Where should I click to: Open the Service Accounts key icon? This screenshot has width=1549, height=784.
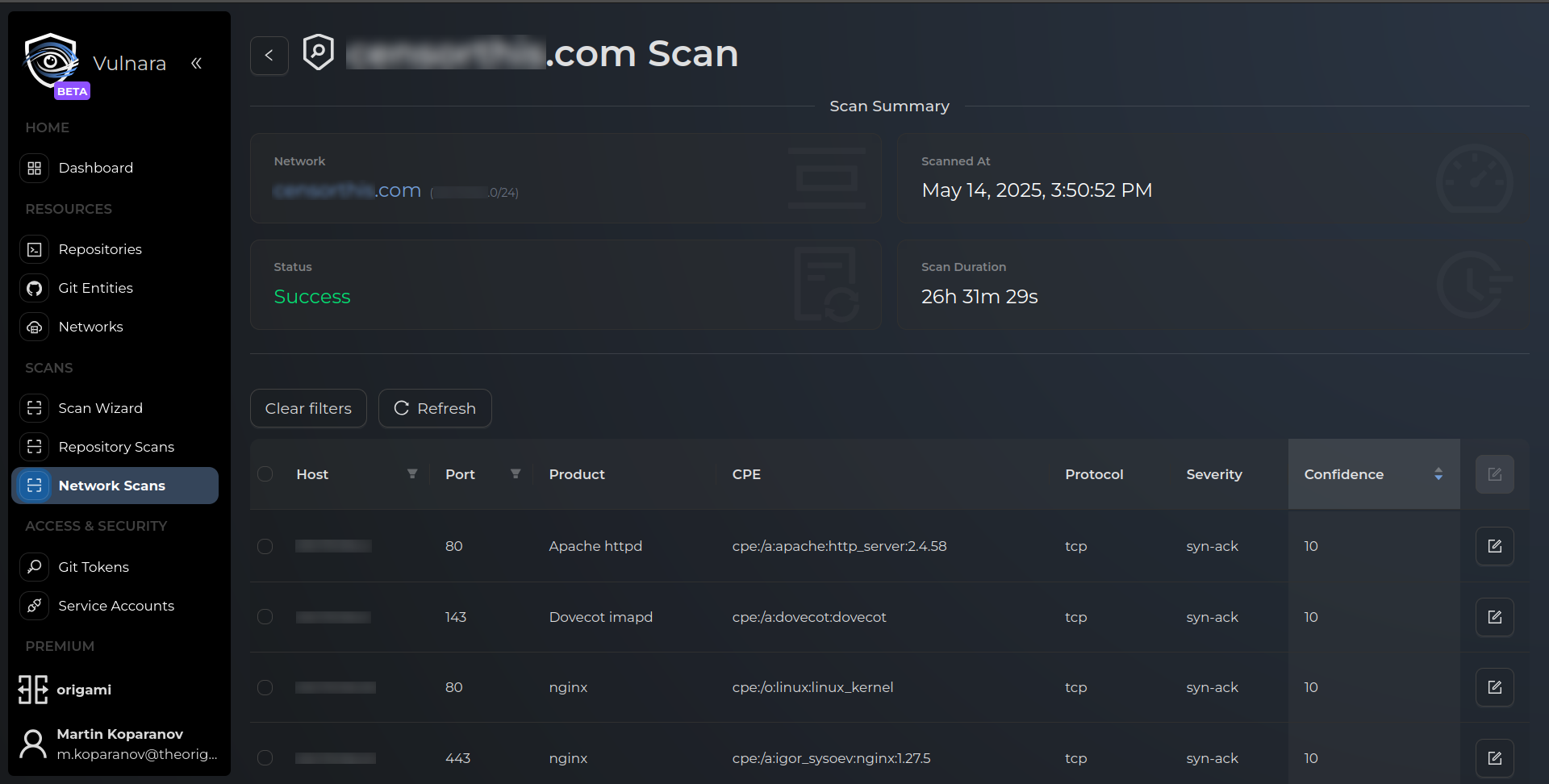pos(34,606)
